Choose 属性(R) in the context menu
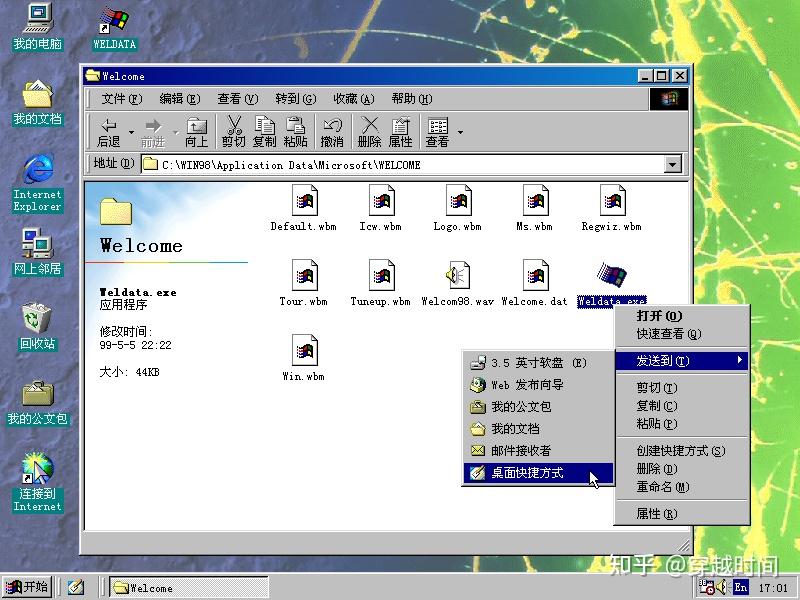This screenshot has height=600, width=800. [x=682, y=514]
